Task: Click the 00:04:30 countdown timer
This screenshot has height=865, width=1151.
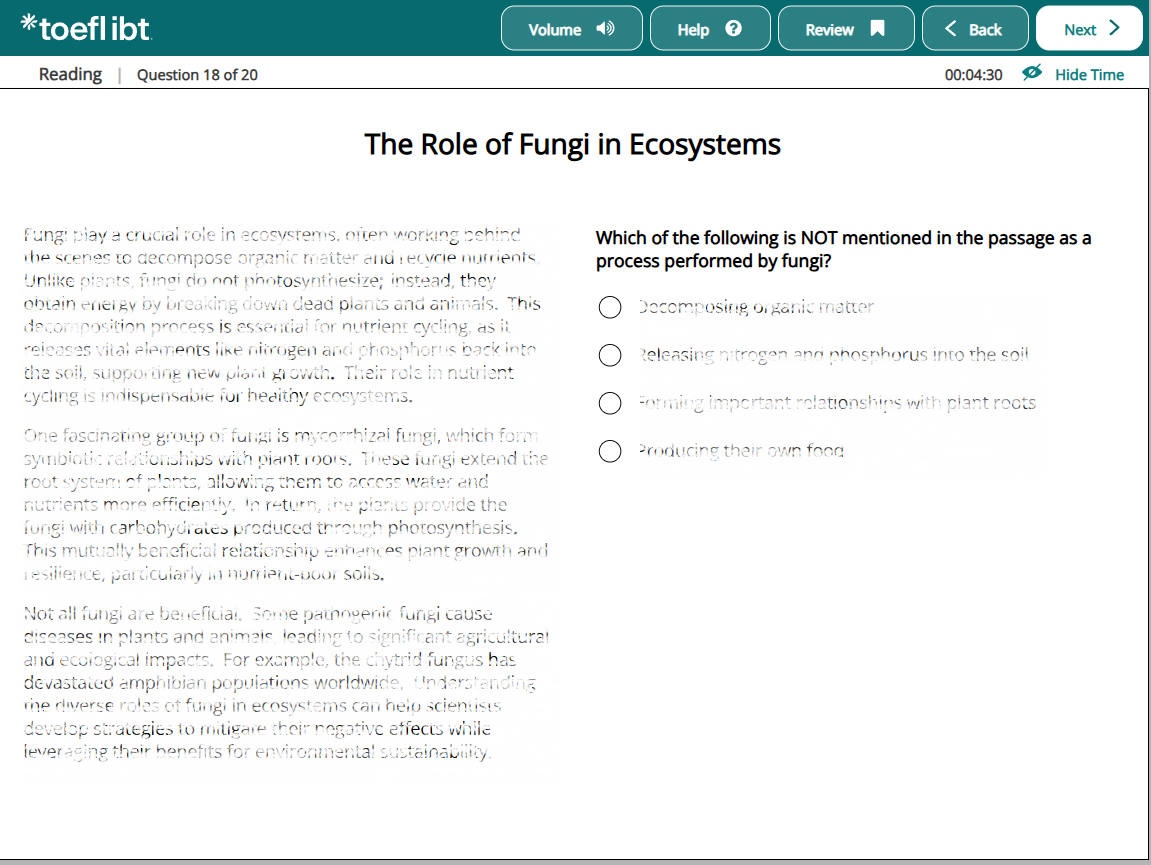Action: [973, 75]
